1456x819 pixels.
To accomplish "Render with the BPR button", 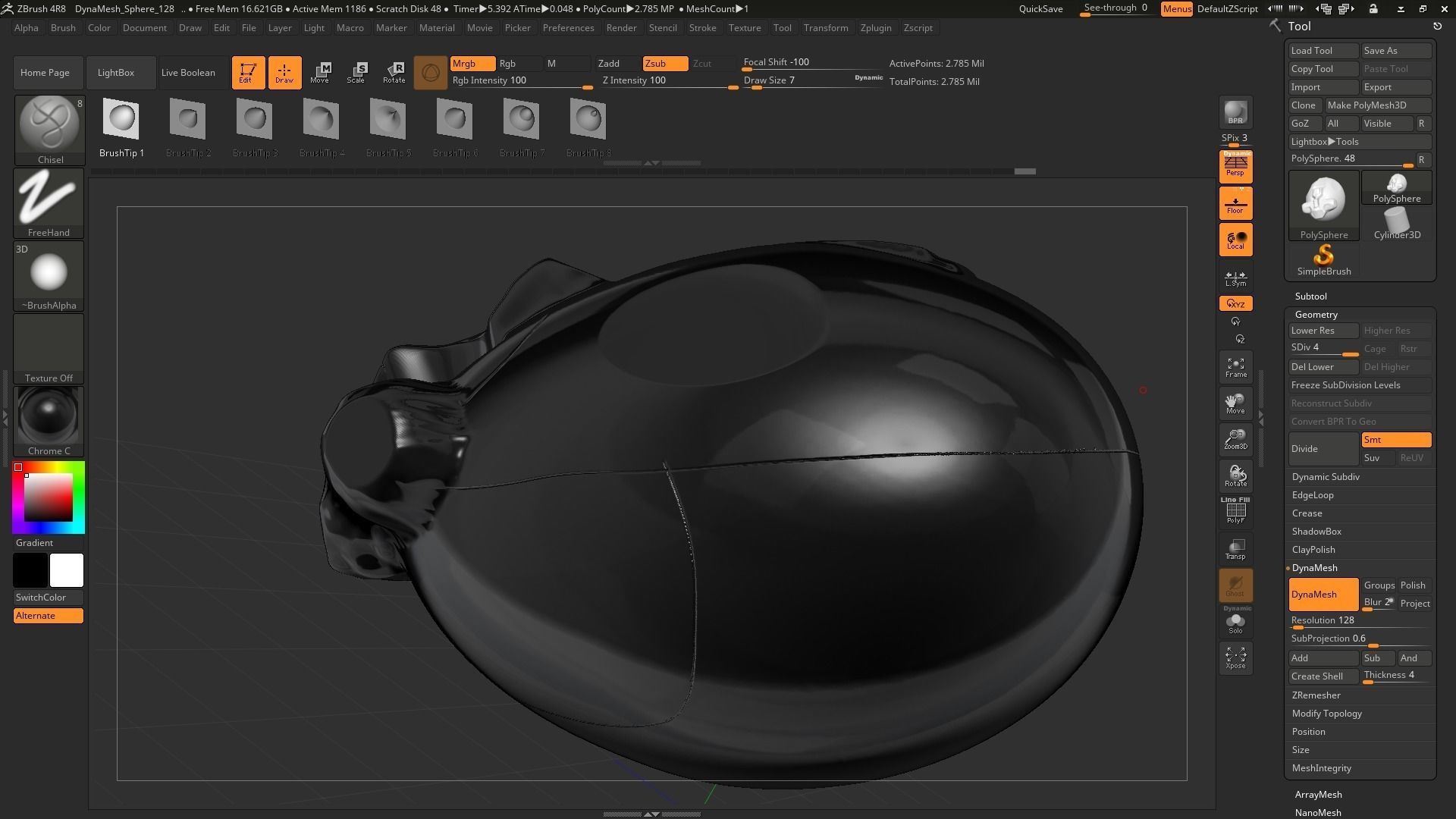I will [x=1235, y=112].
